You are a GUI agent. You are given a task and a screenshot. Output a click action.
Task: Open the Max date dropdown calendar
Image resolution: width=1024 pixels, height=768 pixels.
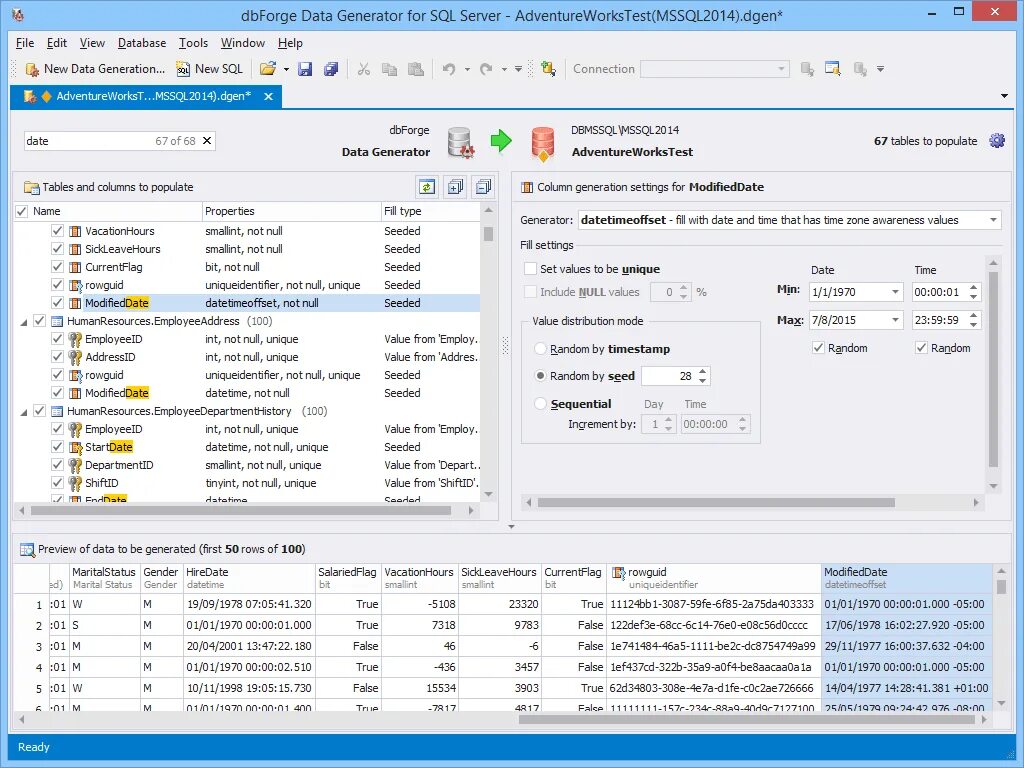[895, 320]
